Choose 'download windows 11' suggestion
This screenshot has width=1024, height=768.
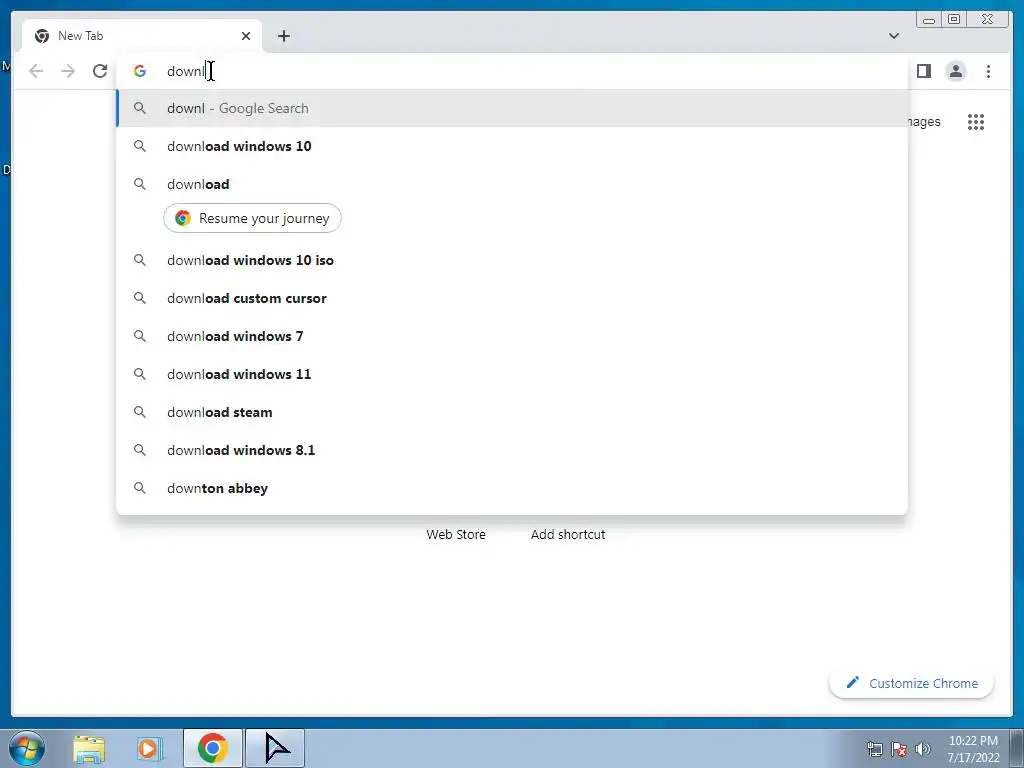[512, 374]
